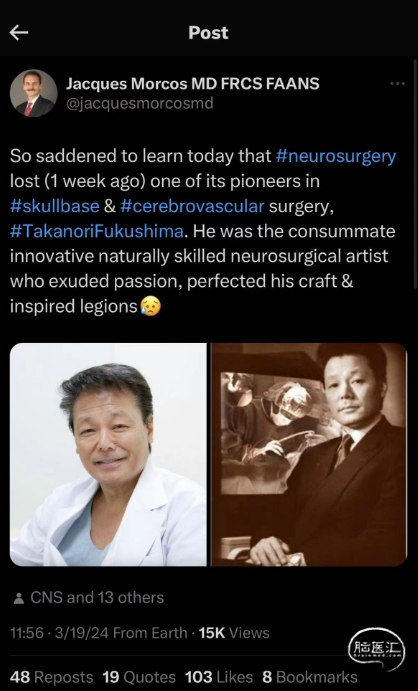Open the three-dot post options menu

pyautogui.click(x=397, y=83)
